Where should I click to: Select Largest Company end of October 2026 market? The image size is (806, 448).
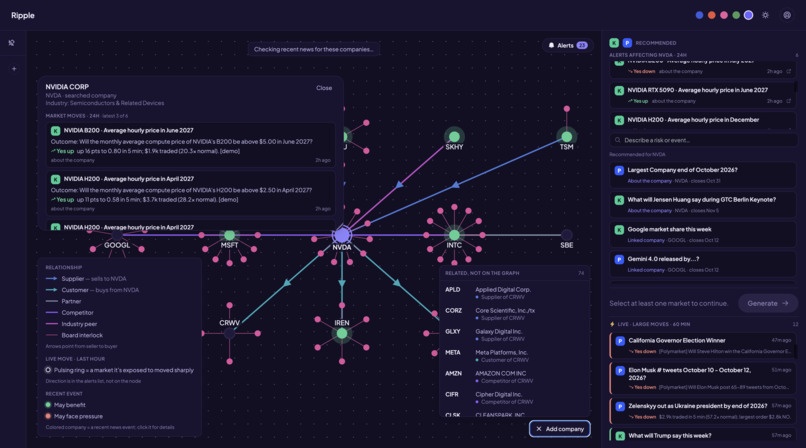point(703,175)
